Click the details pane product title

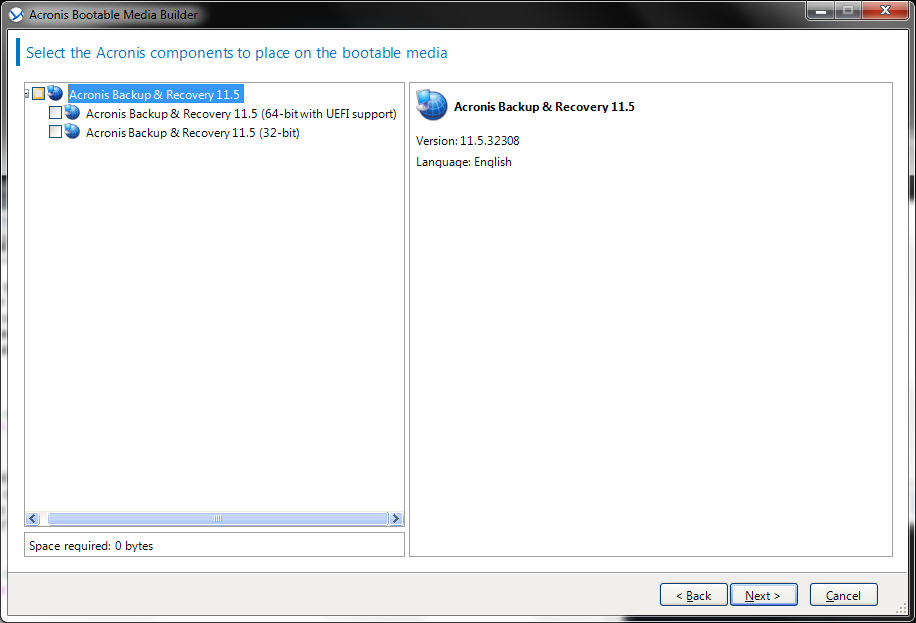coord(544,107)
